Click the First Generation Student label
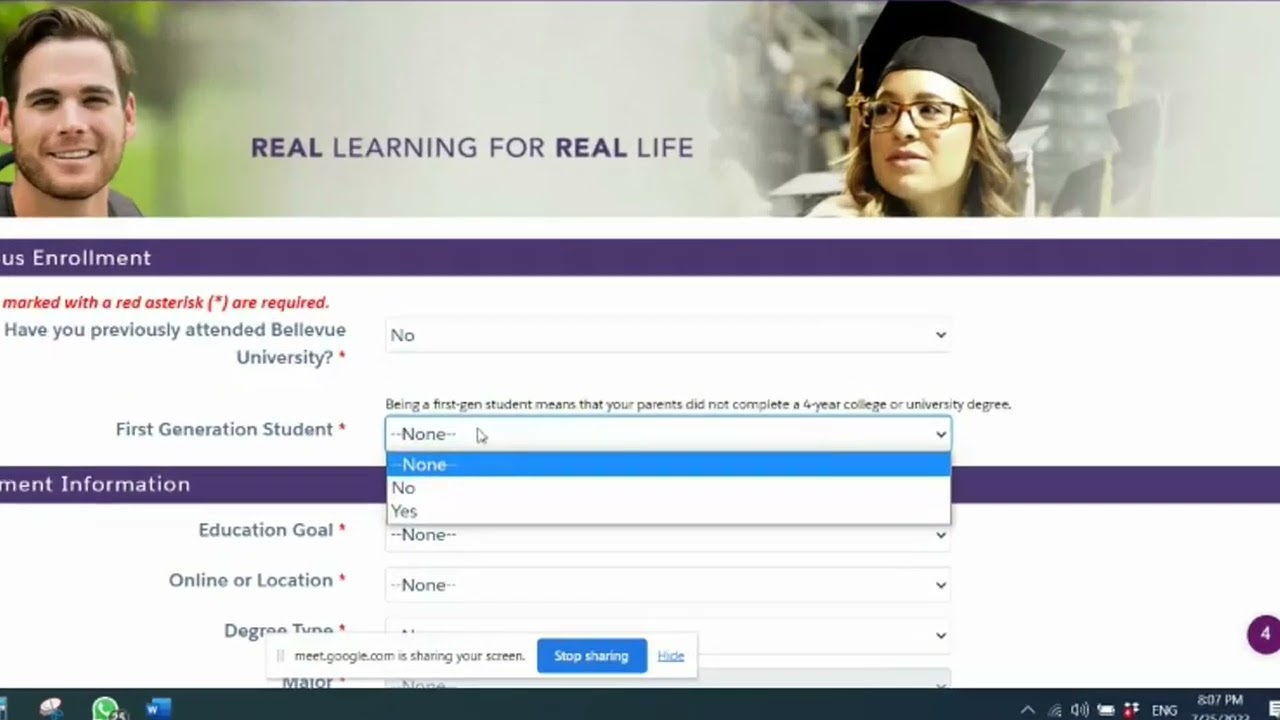 pyautogui.click(x=224, y=429)
